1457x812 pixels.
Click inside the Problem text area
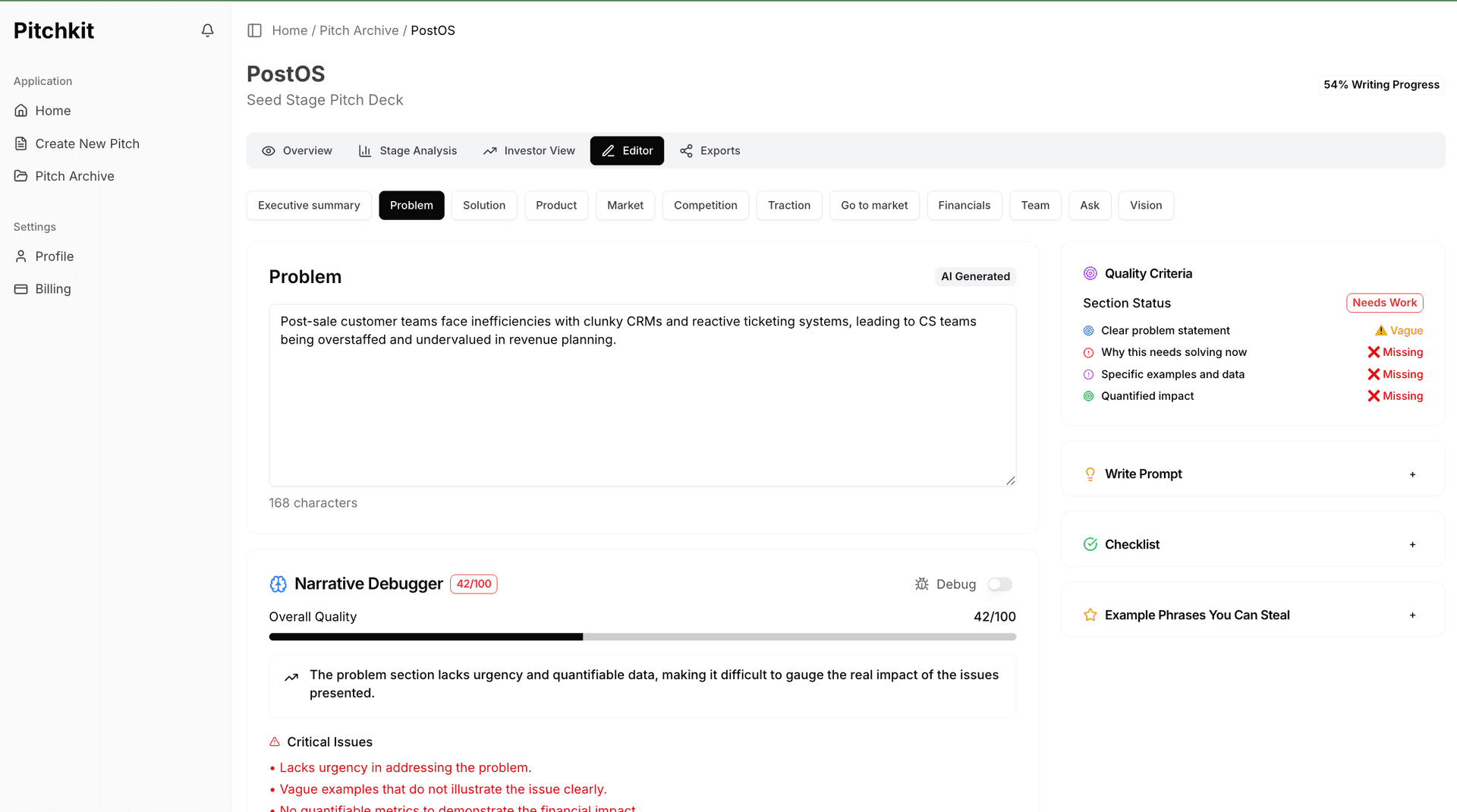(x=642, y=395)
